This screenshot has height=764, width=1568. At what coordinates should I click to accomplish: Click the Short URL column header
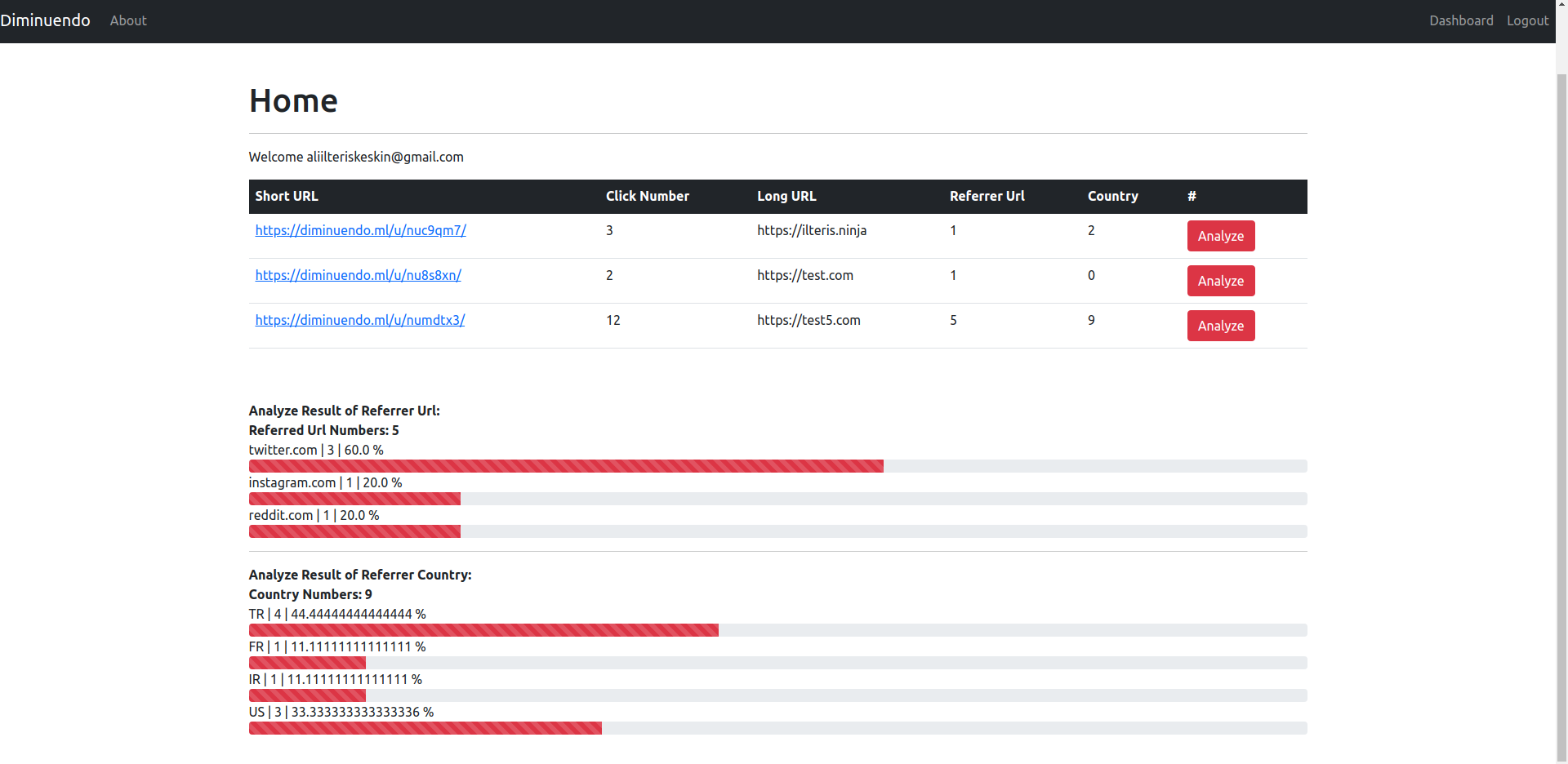pos(287,196)
